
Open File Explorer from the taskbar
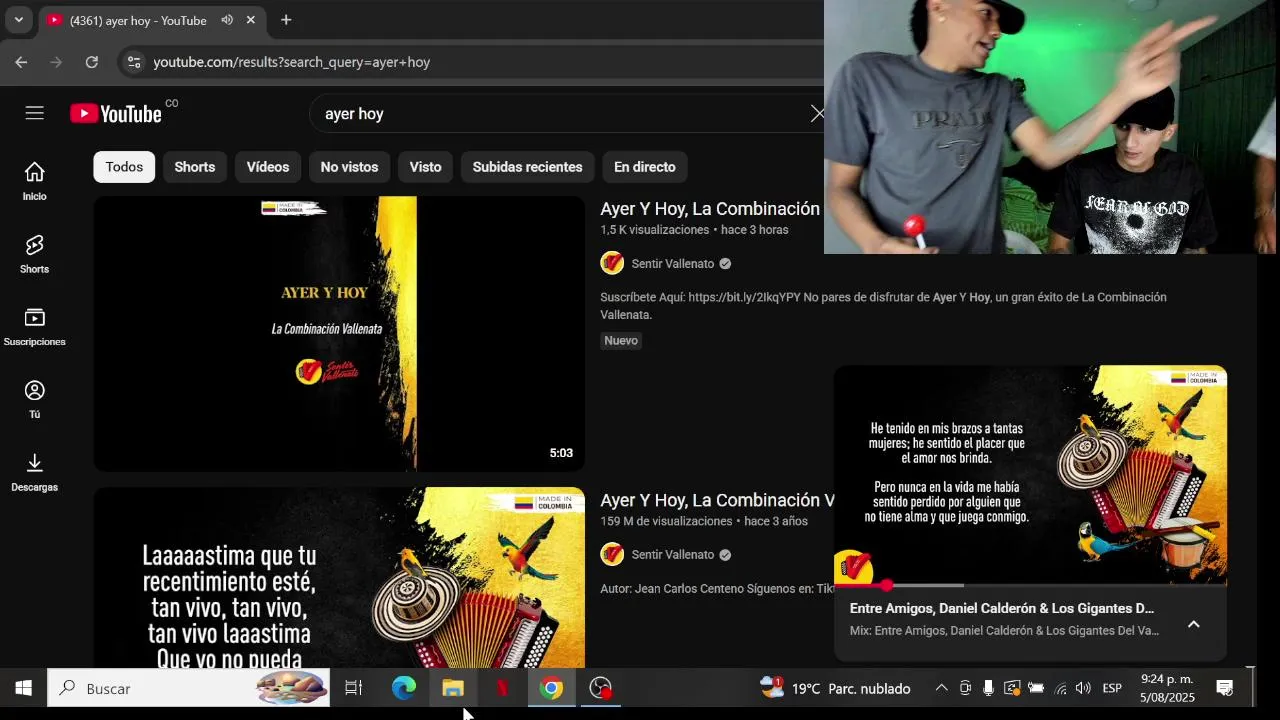(x=453, y=688)
